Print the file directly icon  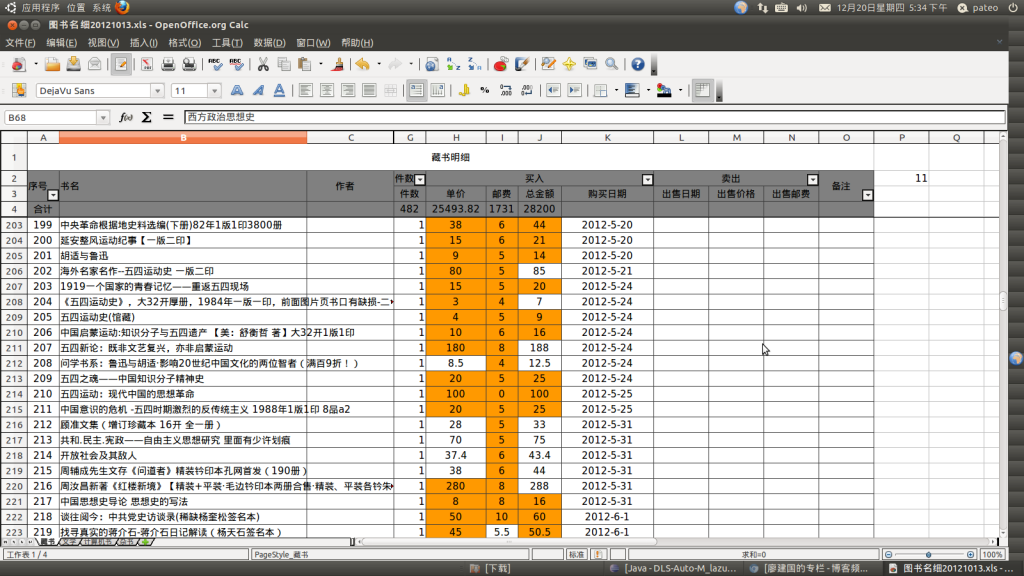point(168,64)
